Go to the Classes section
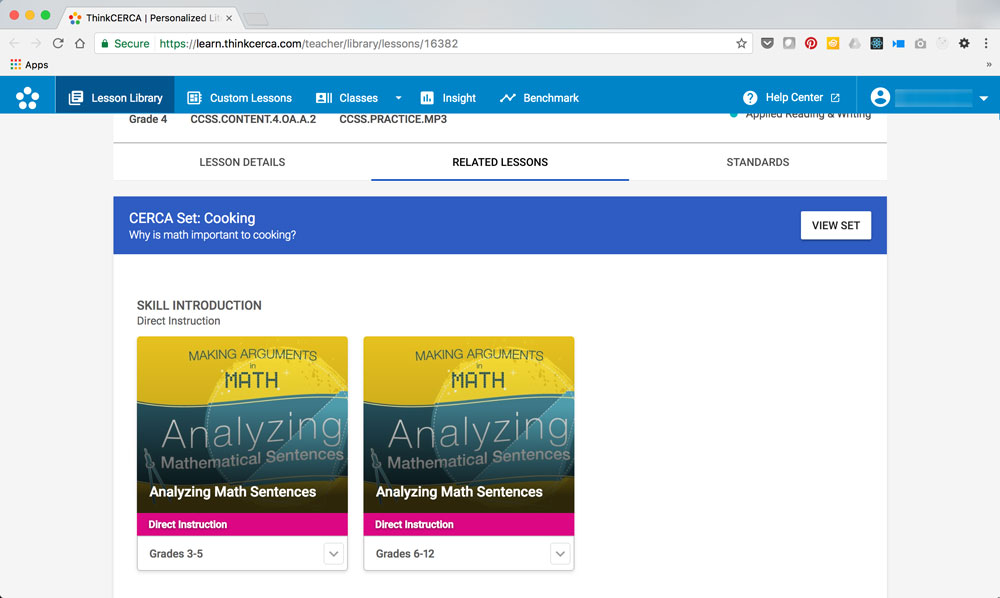Viewport: 1000px width, 598px height. tap(347, 98)
